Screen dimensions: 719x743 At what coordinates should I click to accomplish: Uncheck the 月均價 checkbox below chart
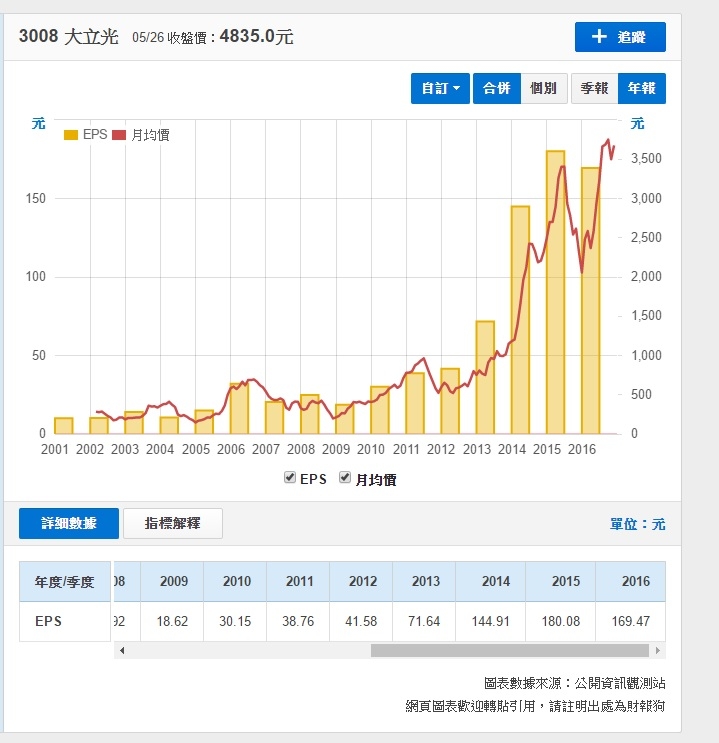(x=345, y=478)
